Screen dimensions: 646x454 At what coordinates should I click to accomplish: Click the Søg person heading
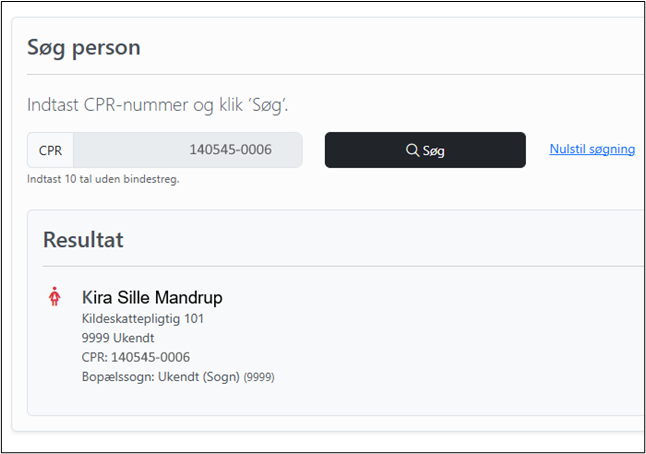point(84,48)
